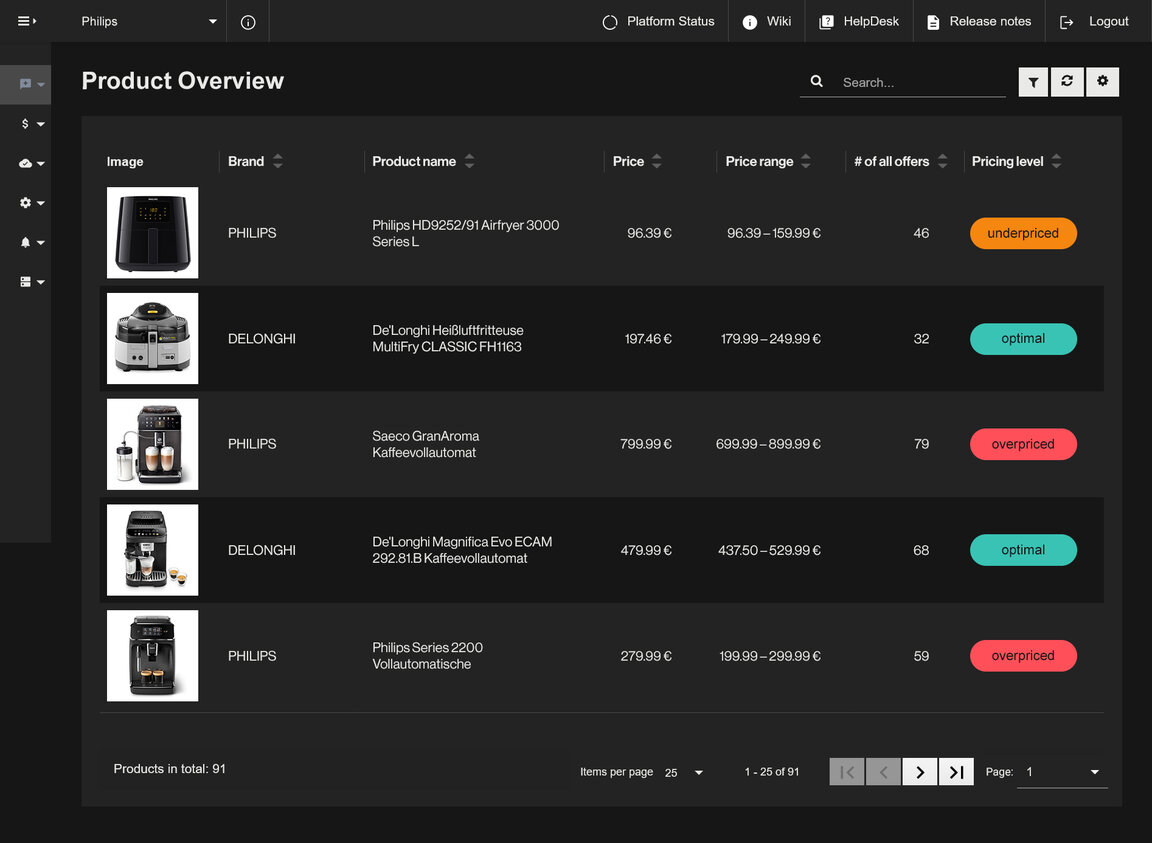Image resolution: width=1152 pixels, height=843 pixels.
Task: Open the dollar sign pricing sidebar menu
Action: pos(31,124)
